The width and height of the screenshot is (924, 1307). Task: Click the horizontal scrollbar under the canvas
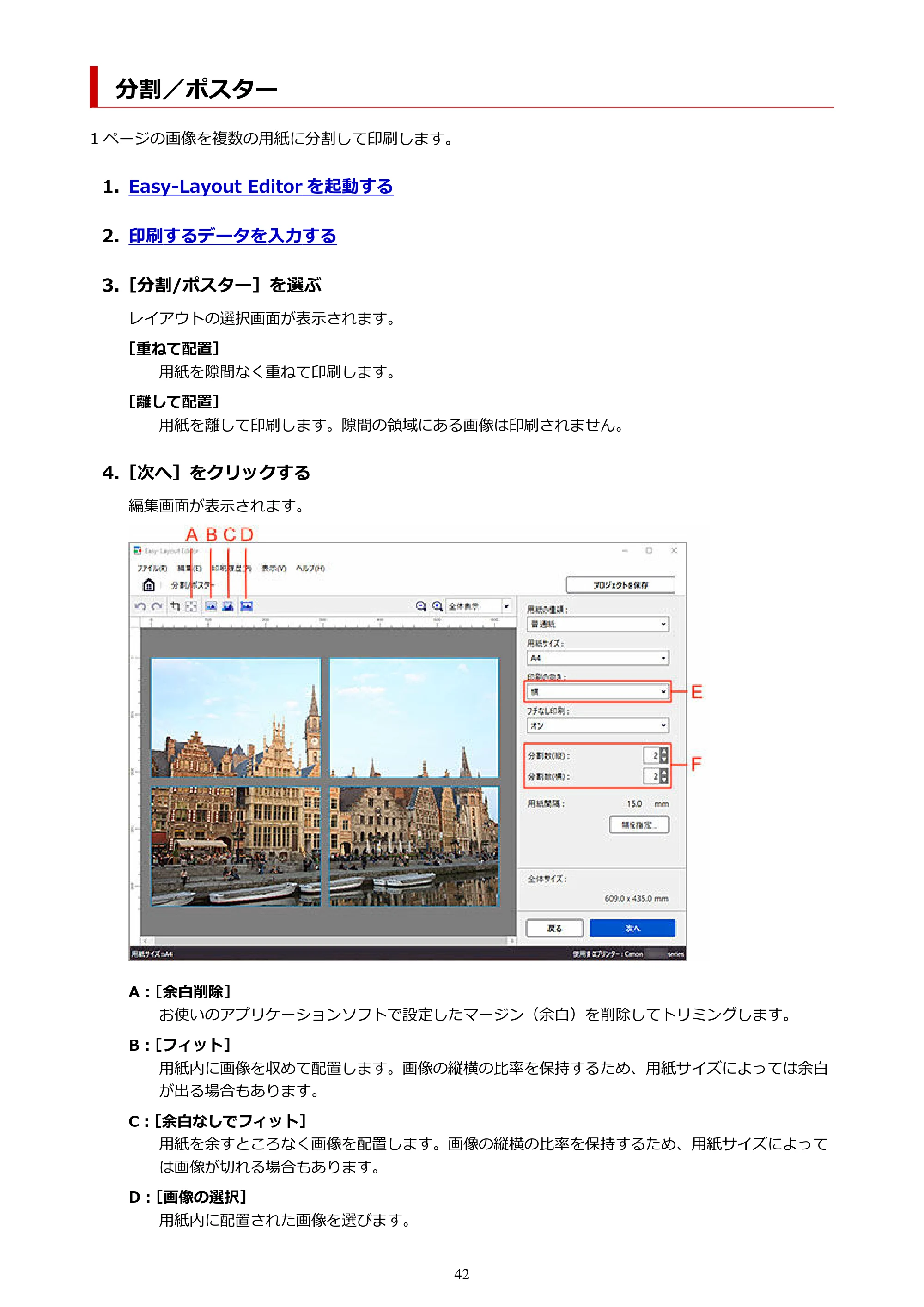pyautogui.click(x=328, y=941)
